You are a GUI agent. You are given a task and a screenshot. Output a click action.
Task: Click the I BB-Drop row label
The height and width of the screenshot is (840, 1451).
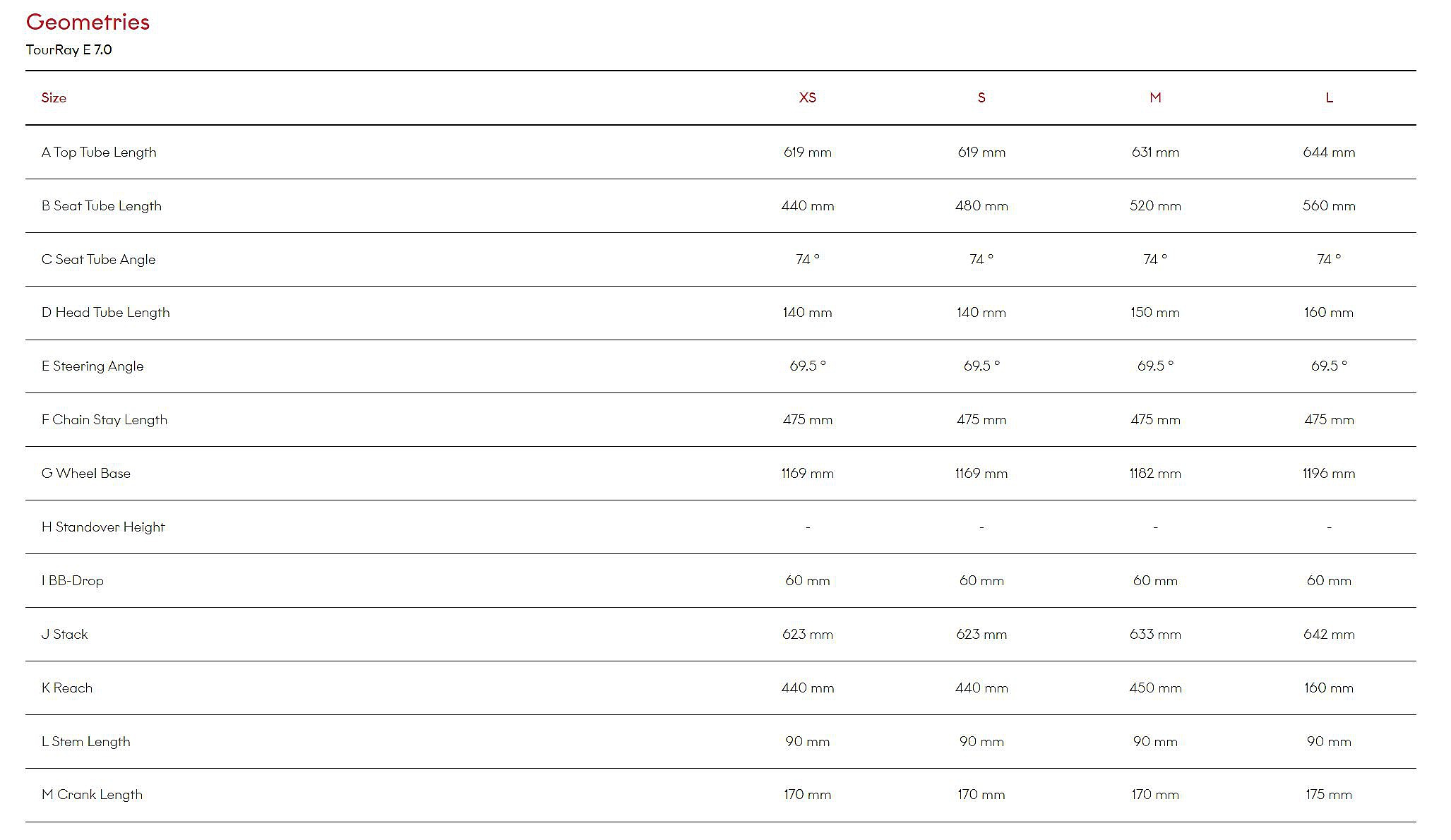pos(72,580)
